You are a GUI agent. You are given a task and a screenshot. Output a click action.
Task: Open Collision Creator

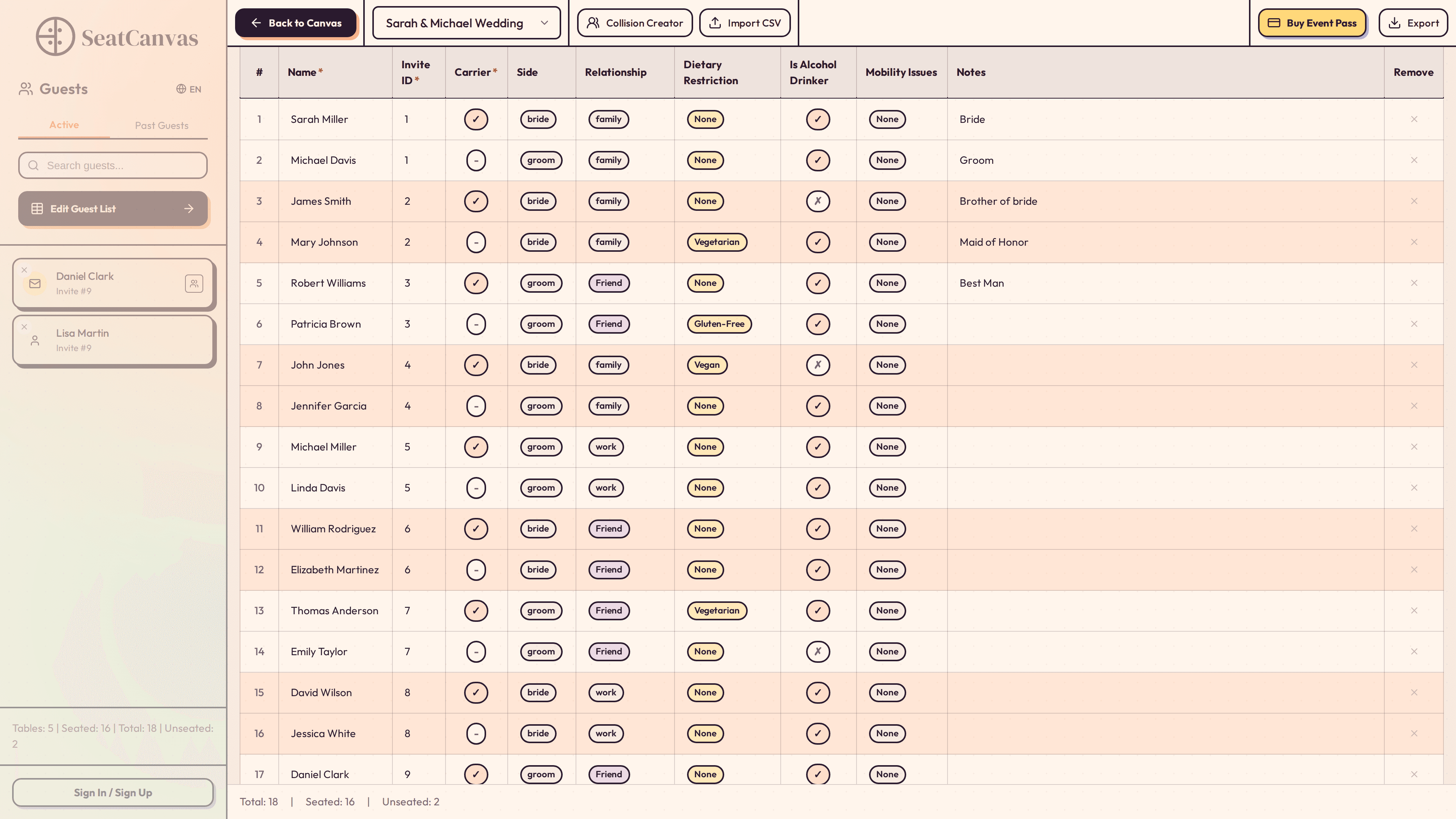(x=635, y=23)
